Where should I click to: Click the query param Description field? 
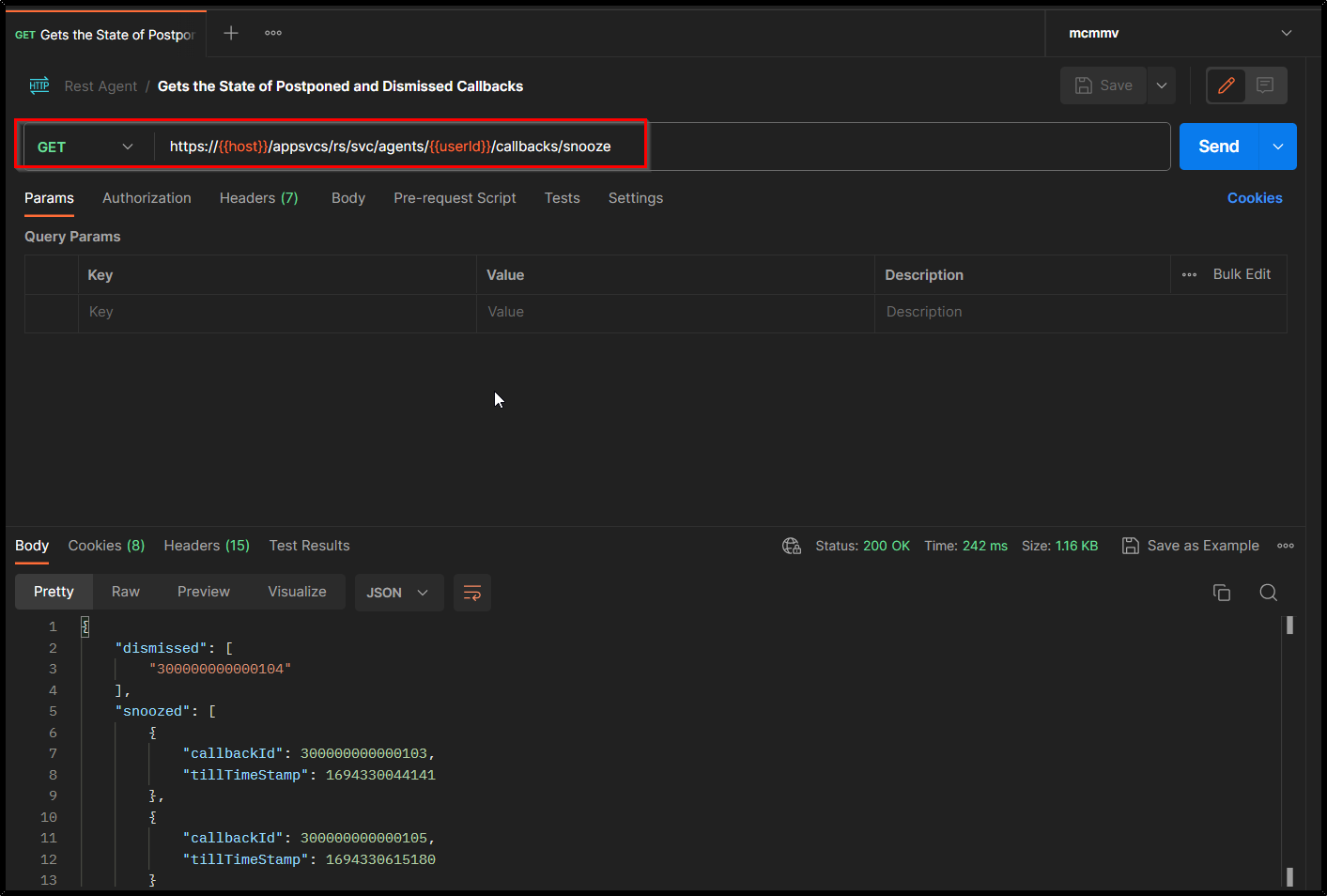tap(1080, 313)
